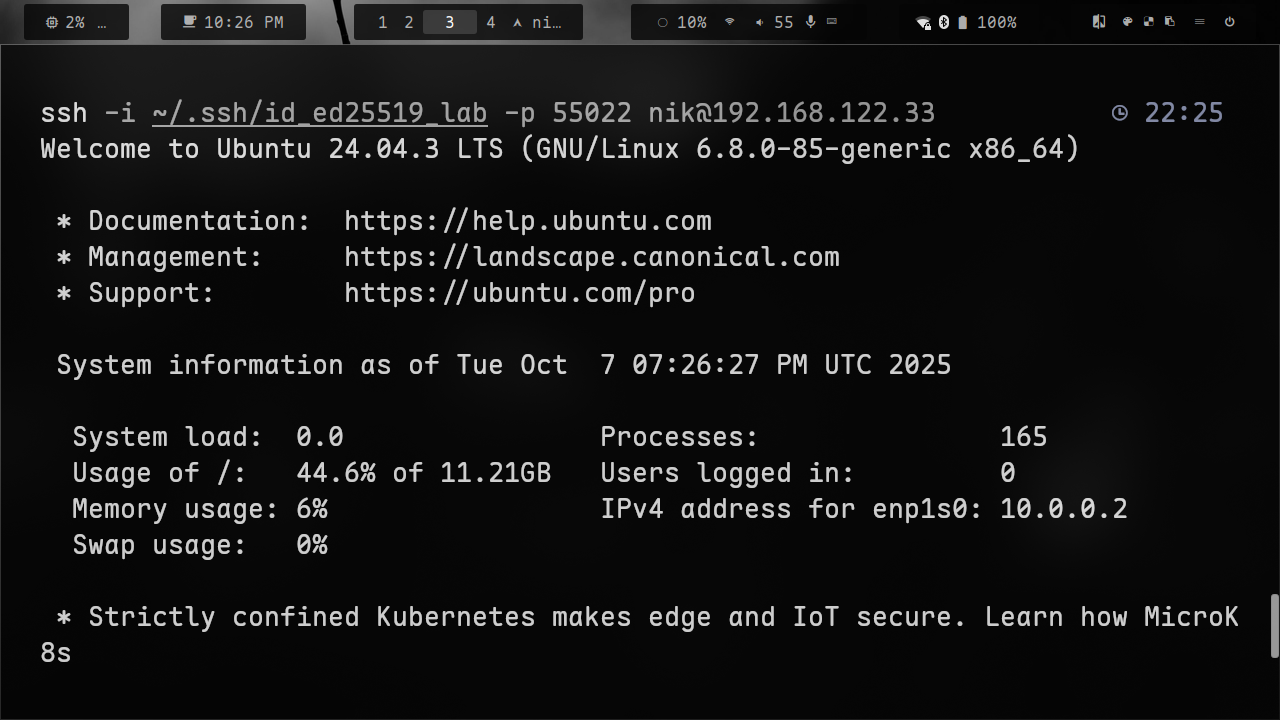Toggle Bluetooth from the tray icon
Viewport: 1280px width, 720px height.
(944, 22)
